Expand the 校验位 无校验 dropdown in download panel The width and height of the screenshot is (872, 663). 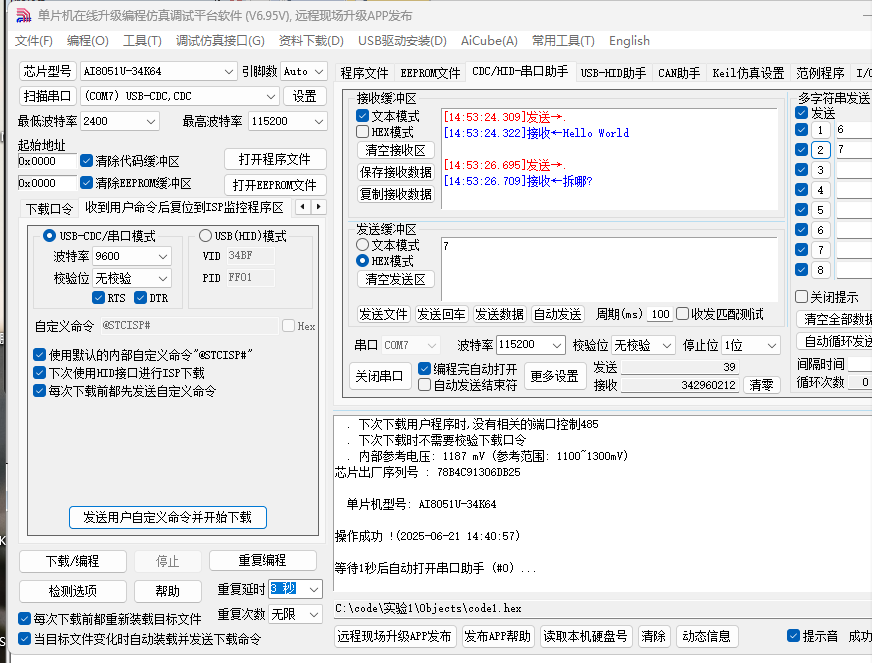point(163,278)
